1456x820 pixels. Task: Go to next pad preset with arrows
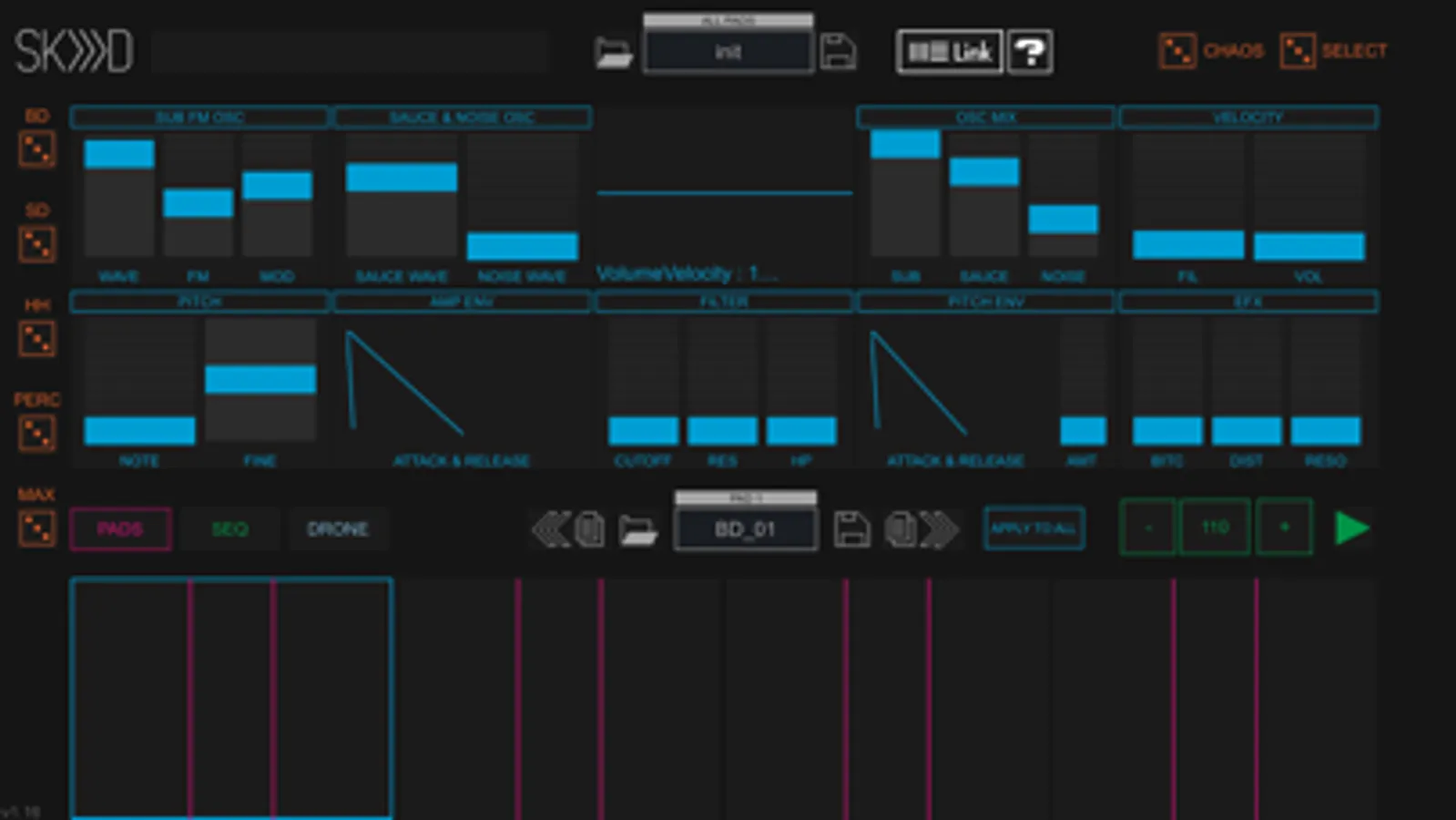[941, 529]
